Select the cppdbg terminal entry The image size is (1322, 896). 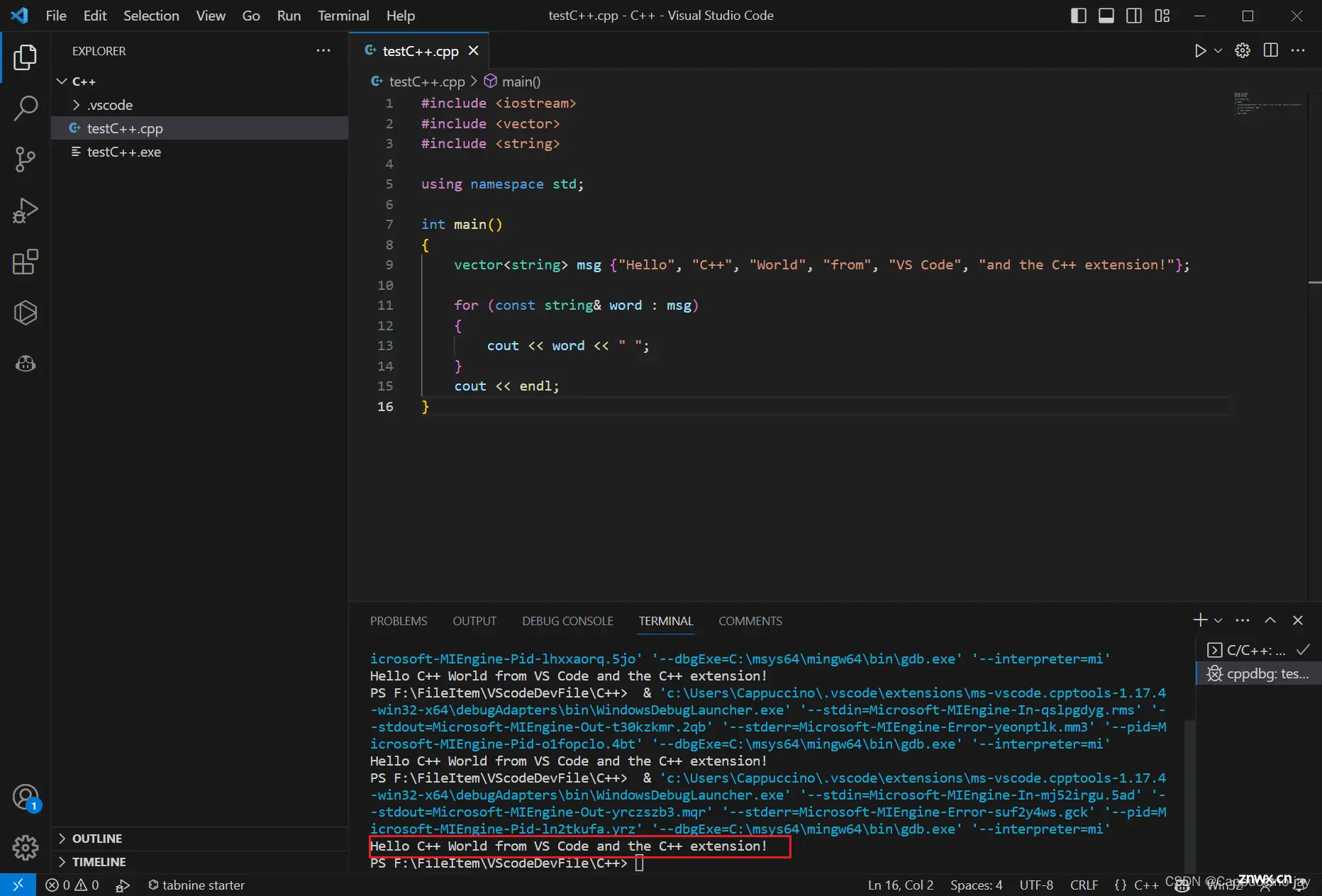click(1259, 673)
